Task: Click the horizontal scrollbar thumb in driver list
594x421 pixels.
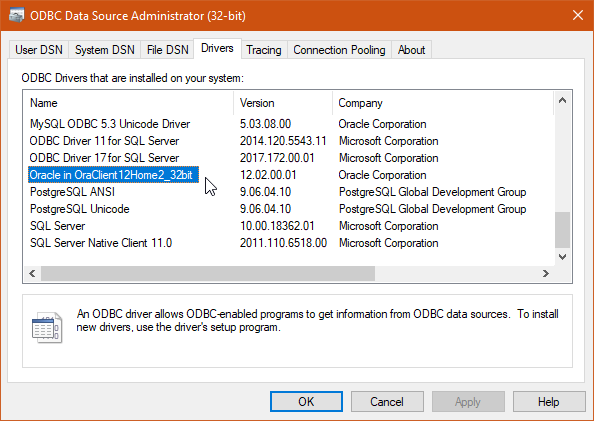Action: [208, 273]
